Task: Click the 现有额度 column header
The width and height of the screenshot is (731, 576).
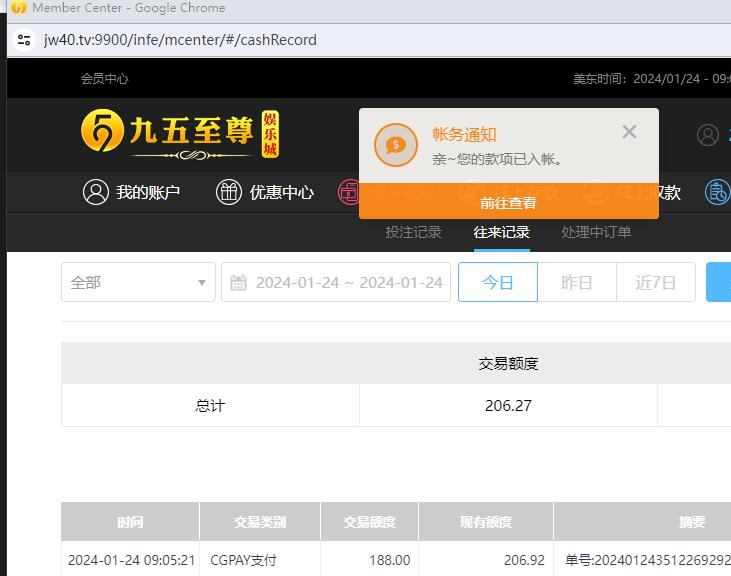Action: click(486, 521)
